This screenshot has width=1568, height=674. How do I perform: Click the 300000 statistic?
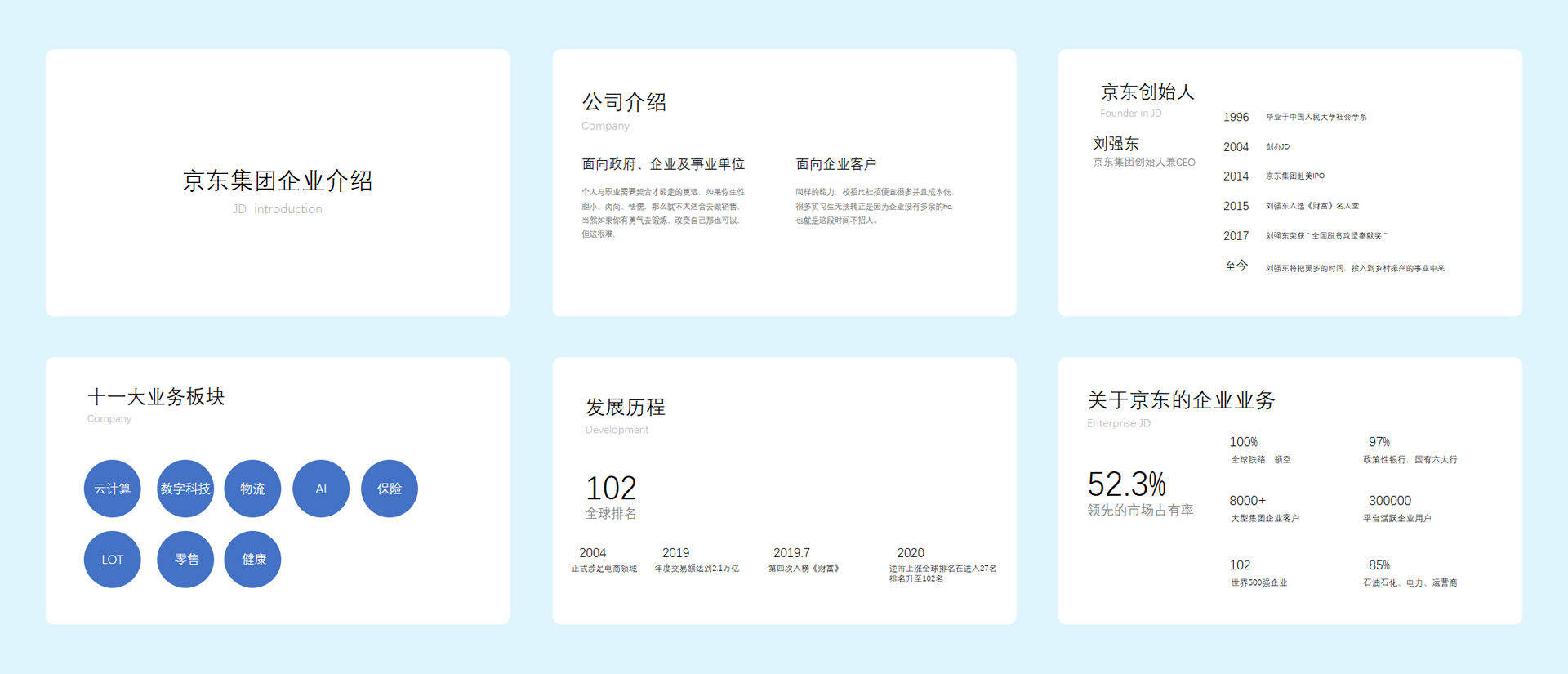coord(1390,501)
